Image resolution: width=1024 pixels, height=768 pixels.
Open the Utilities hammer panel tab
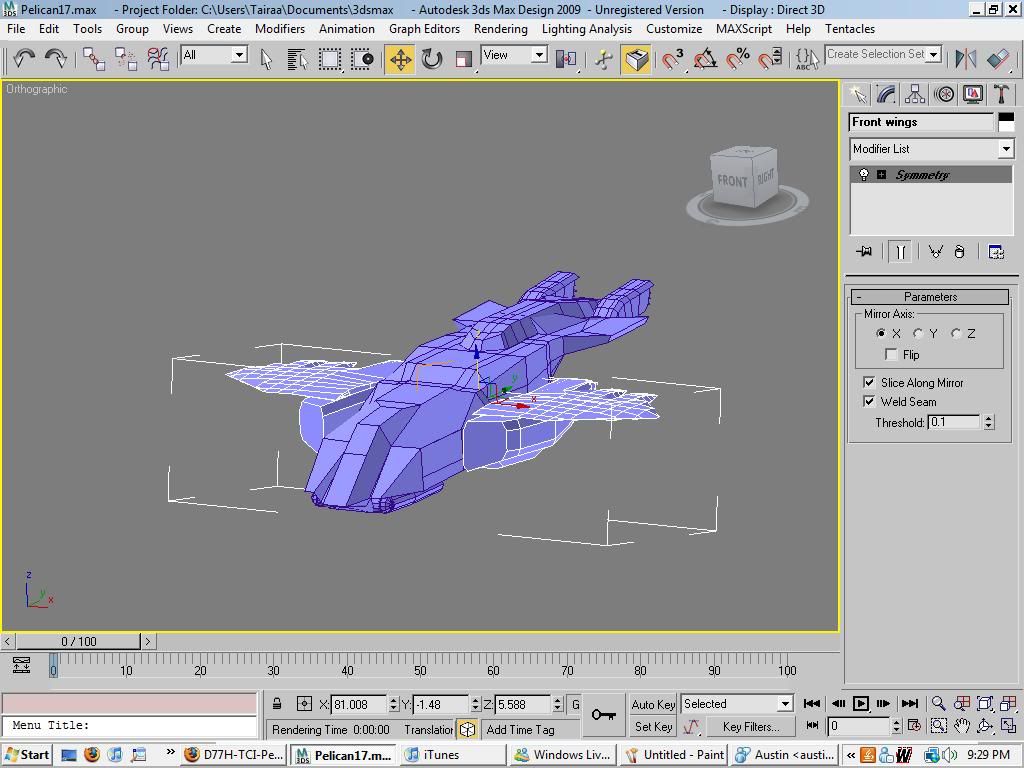click(1001, 94)
